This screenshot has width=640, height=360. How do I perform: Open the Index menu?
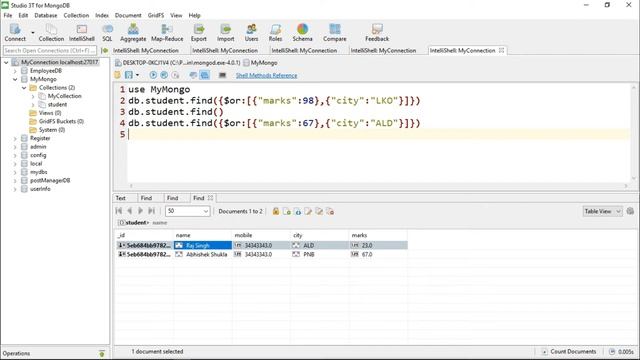pyautogui.click(x=102, y=15)
